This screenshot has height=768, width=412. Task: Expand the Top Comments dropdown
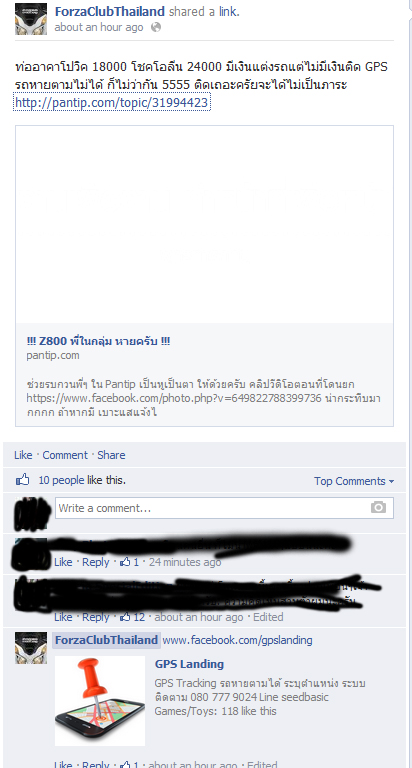[x=354, y=481]
